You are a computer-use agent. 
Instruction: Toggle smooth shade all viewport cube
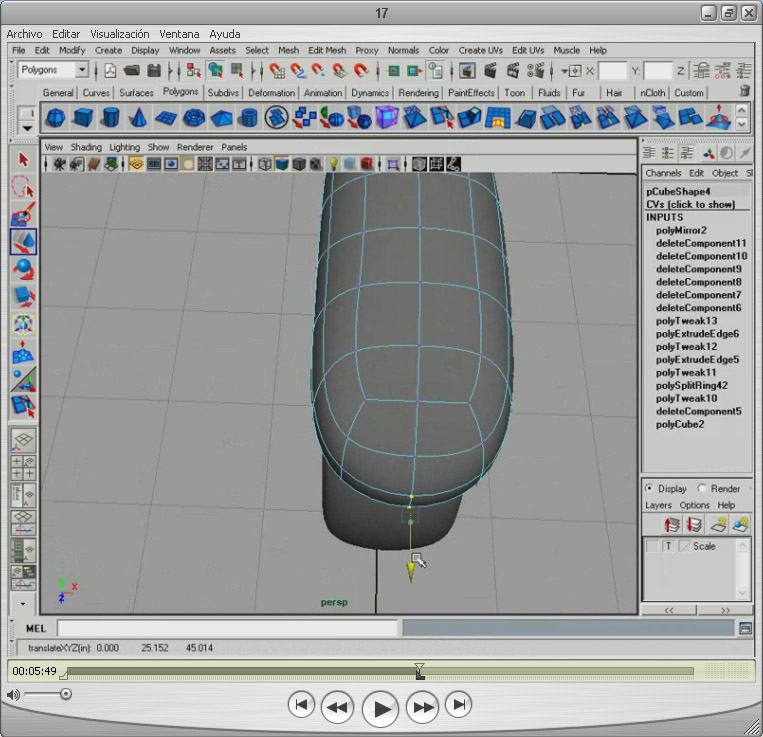[282, 164]
